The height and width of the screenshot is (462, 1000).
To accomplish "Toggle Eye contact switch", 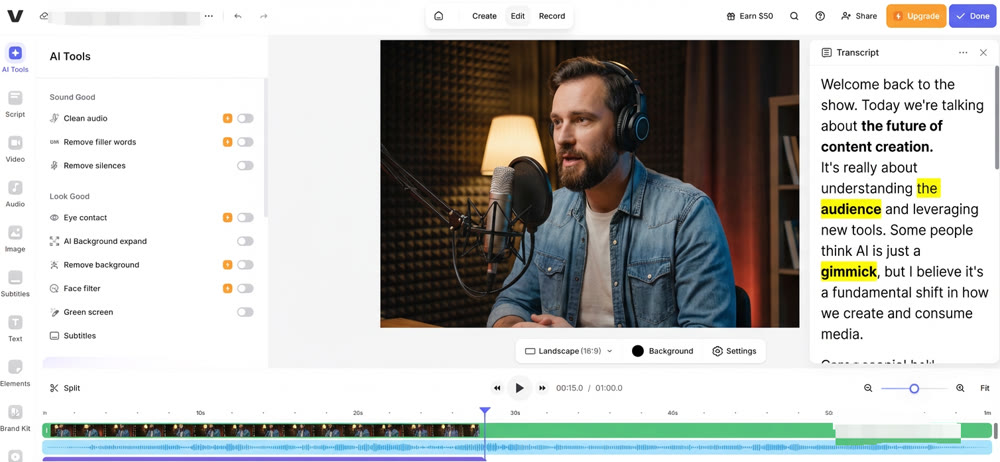I will click(x=245, y=218).
